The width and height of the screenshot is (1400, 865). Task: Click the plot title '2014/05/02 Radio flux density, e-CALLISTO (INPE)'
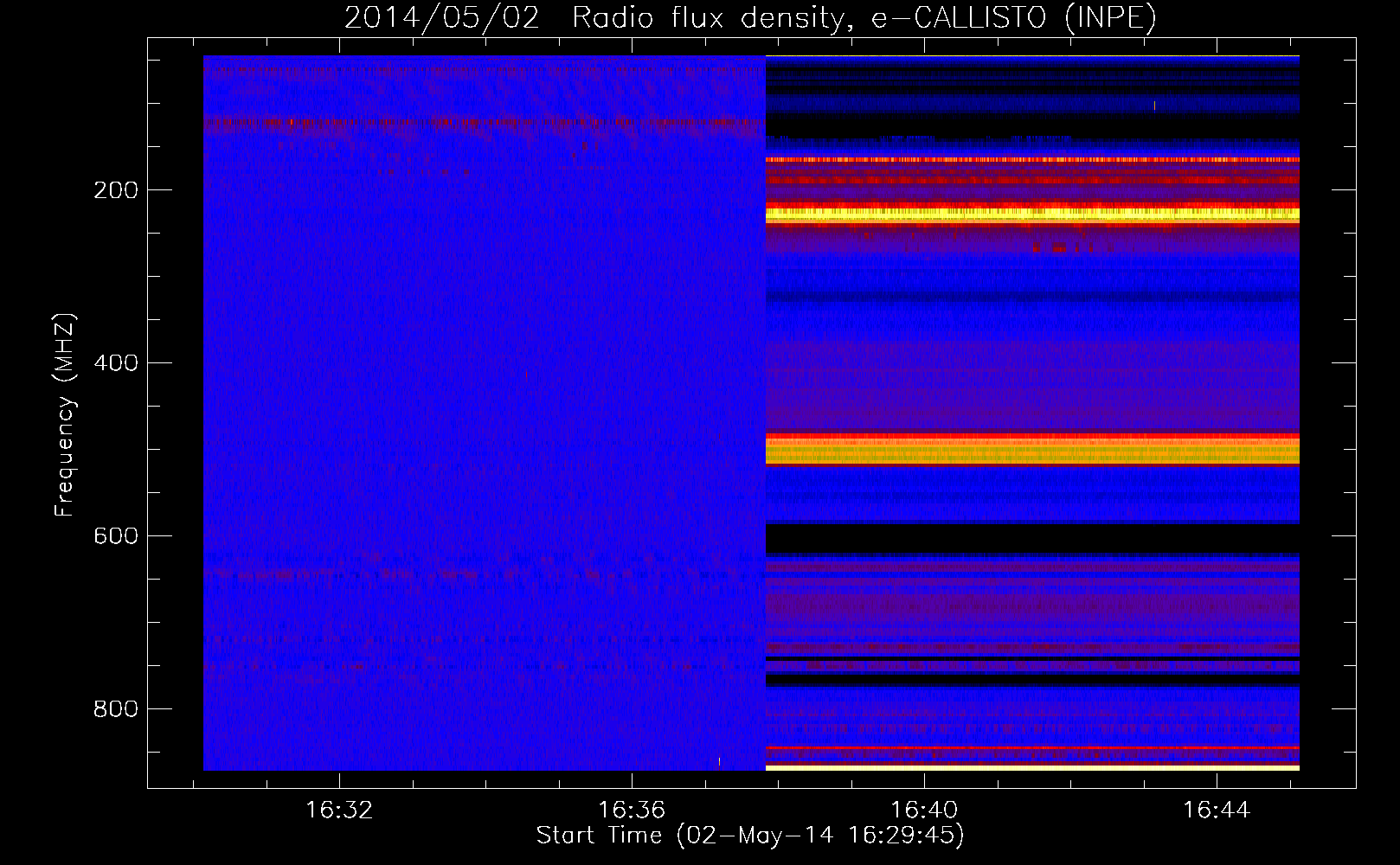pos(750,17)
